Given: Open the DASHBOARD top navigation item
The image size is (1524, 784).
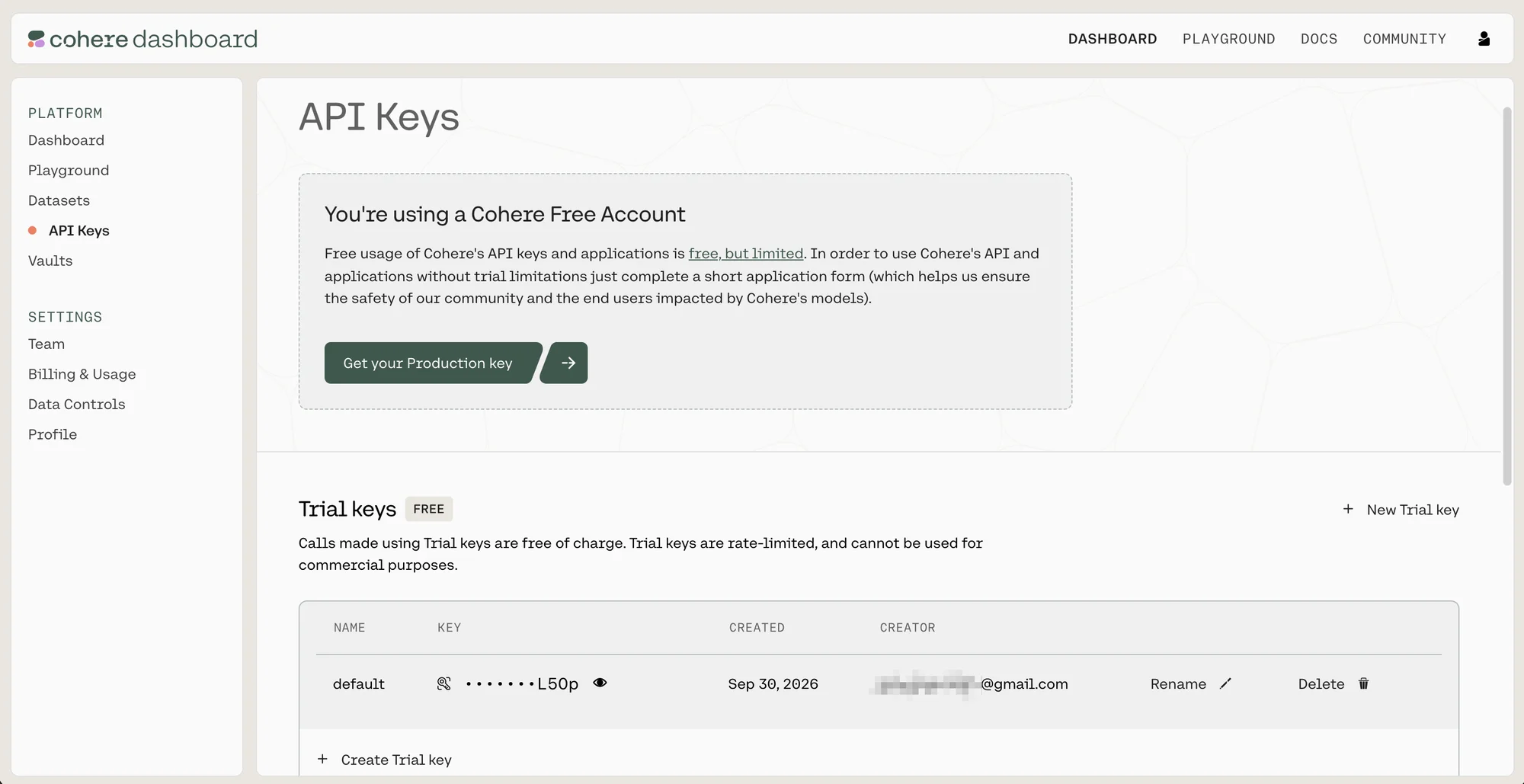Looking at the screenshot, I should coord(1113,39).
